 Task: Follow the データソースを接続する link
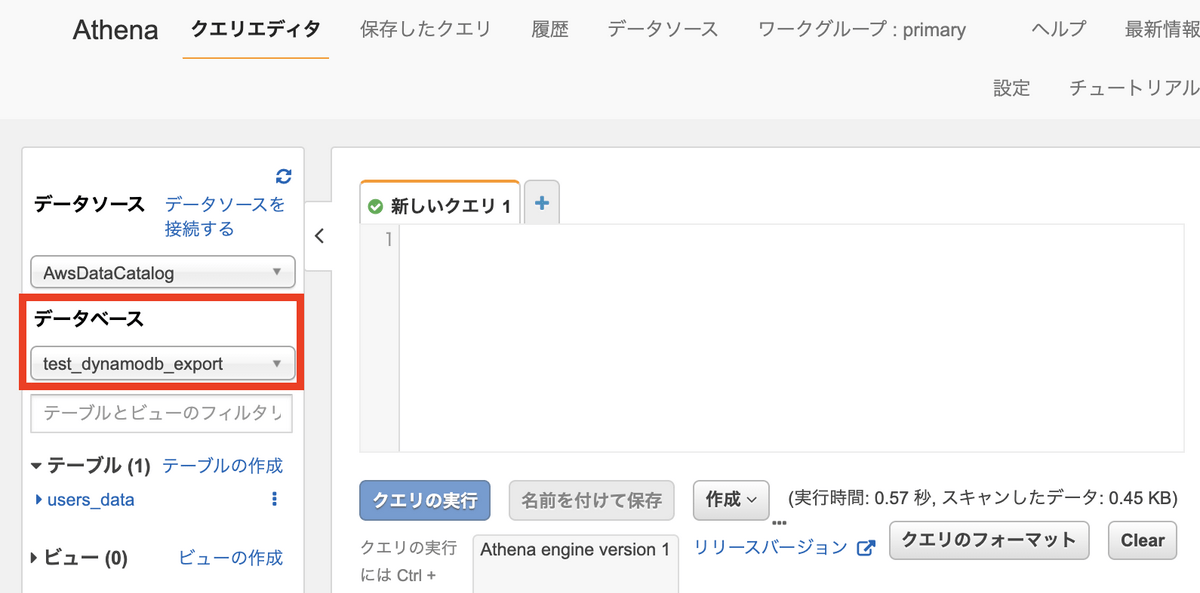pos(225,217)
